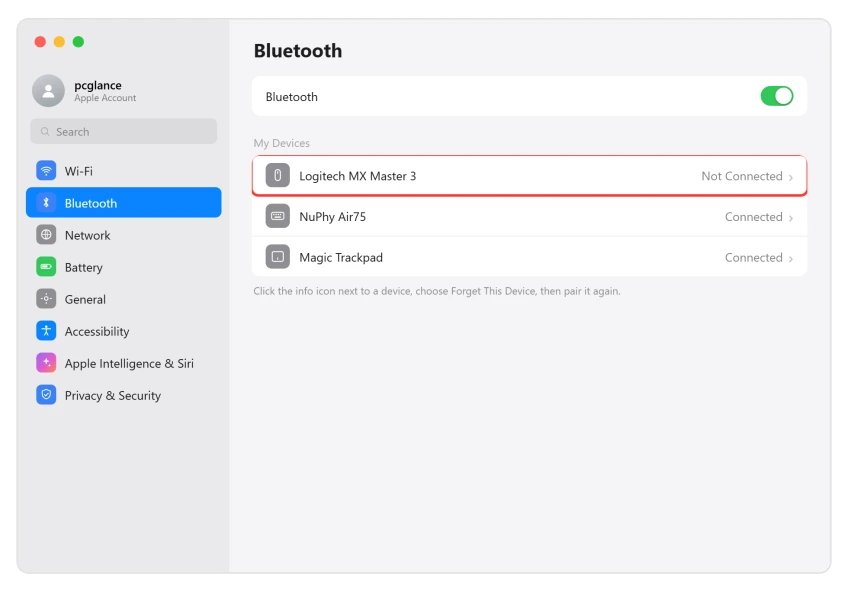Click the pcglance account avatar

[48, 91]
